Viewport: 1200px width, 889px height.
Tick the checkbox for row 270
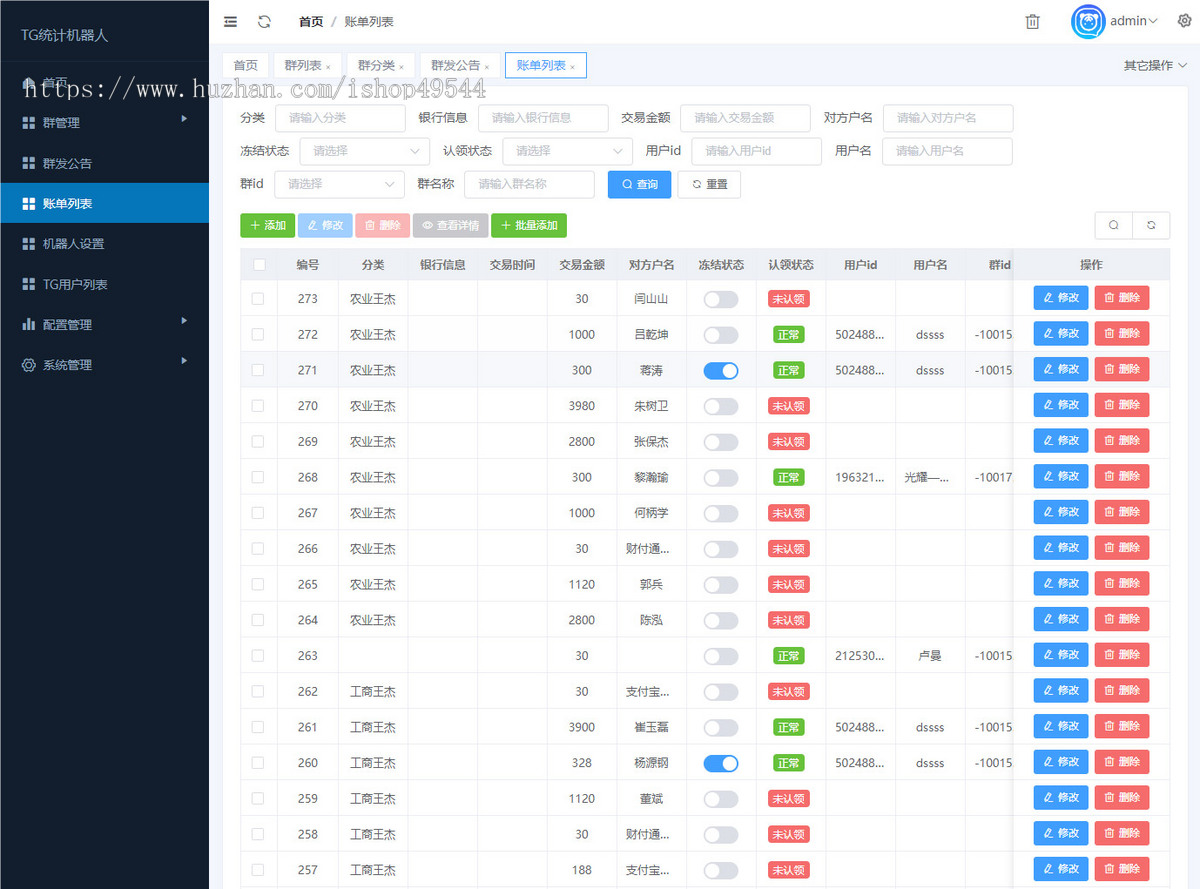pos(258,405)
